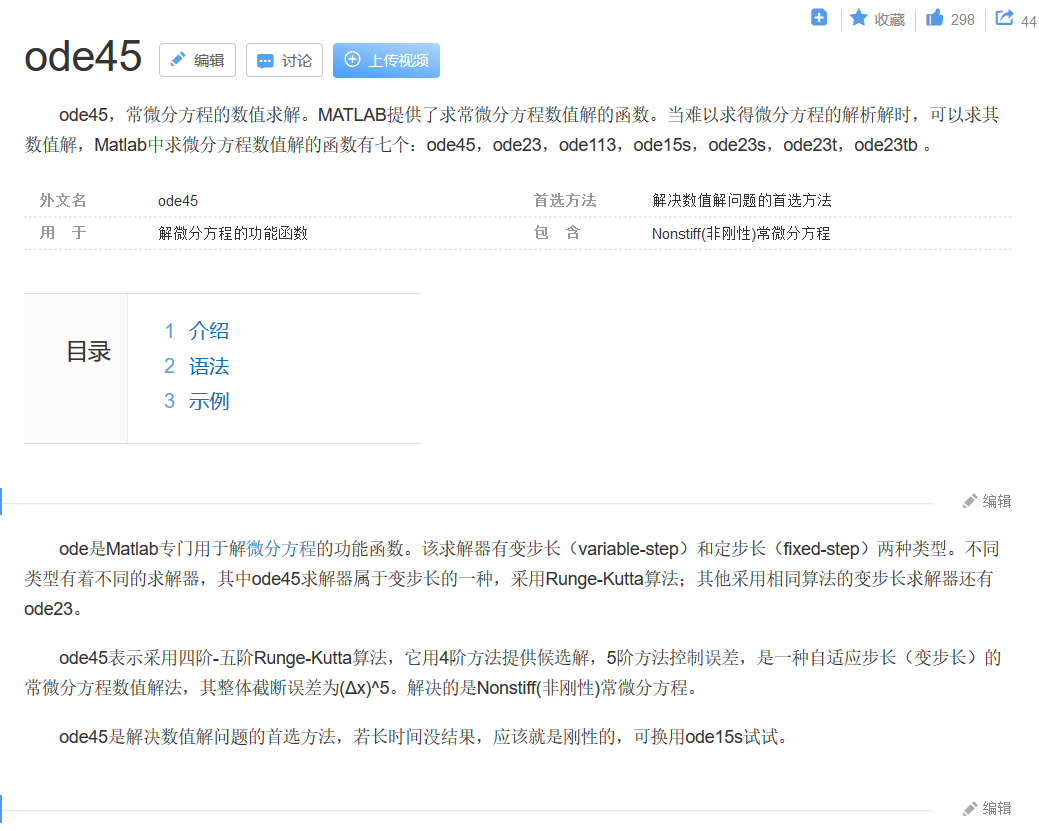
Task: Click the 收藏 label
Action: tap(889, 20)
